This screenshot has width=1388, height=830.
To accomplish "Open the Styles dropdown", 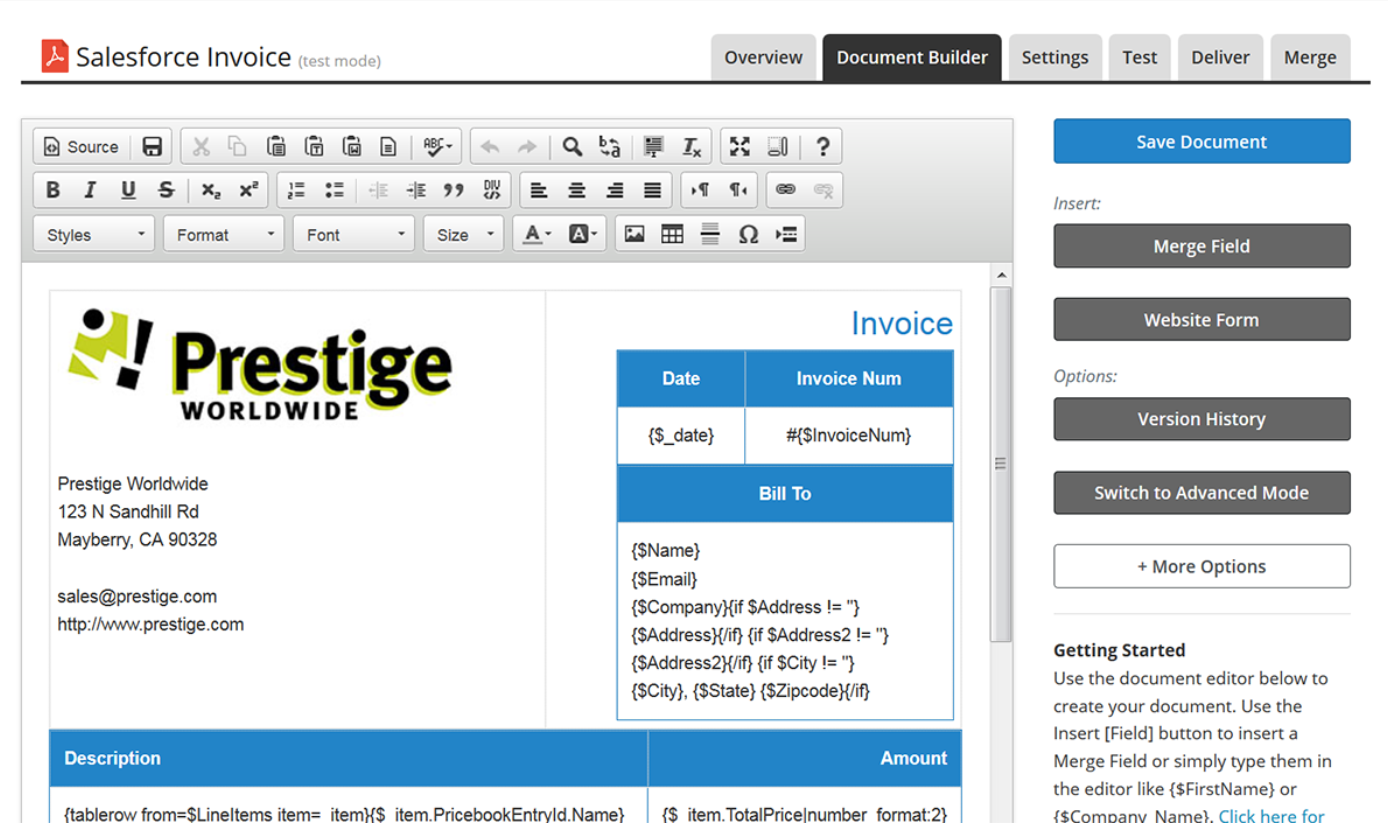I will tap(94, 234).
